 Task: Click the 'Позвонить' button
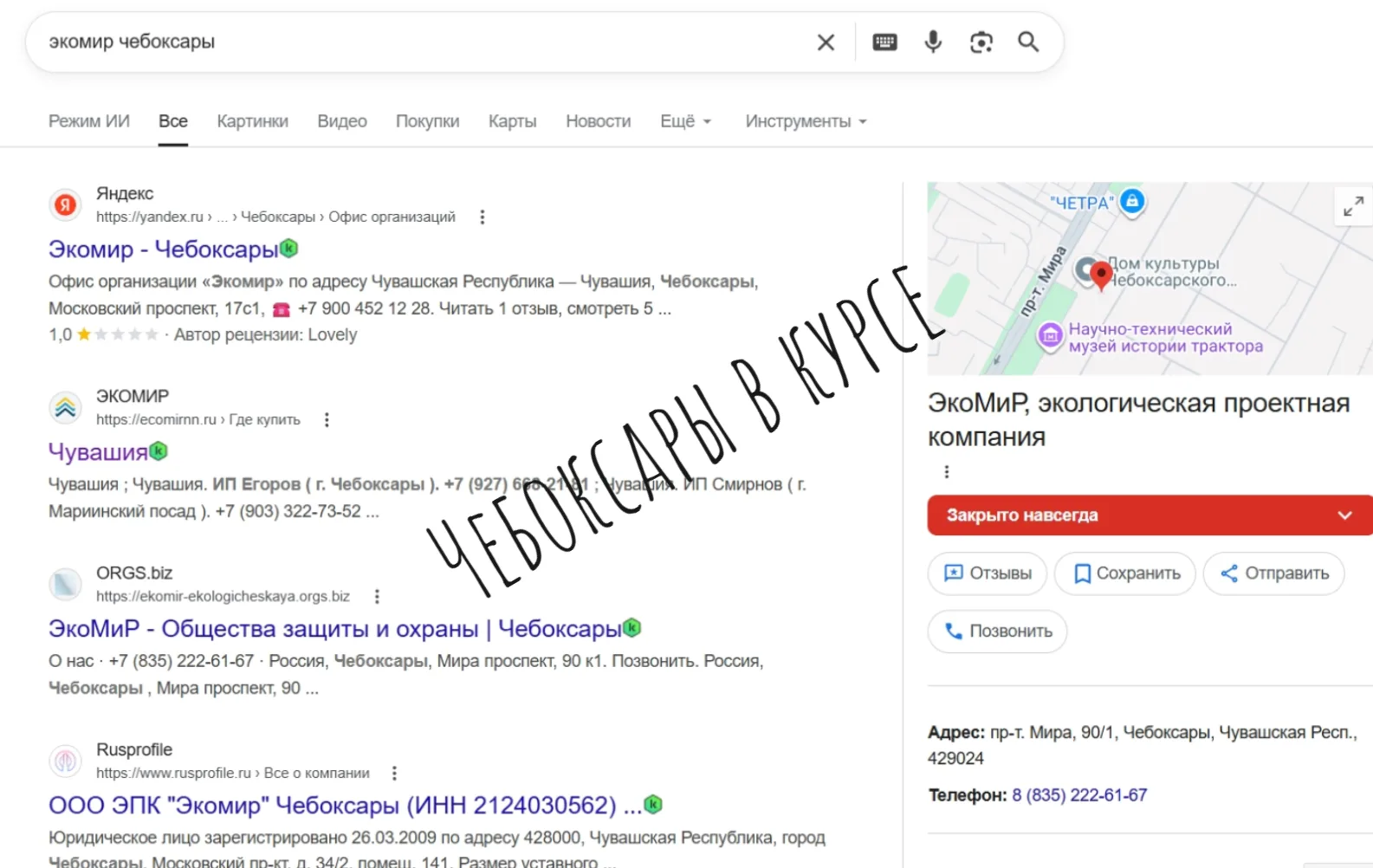997,632
